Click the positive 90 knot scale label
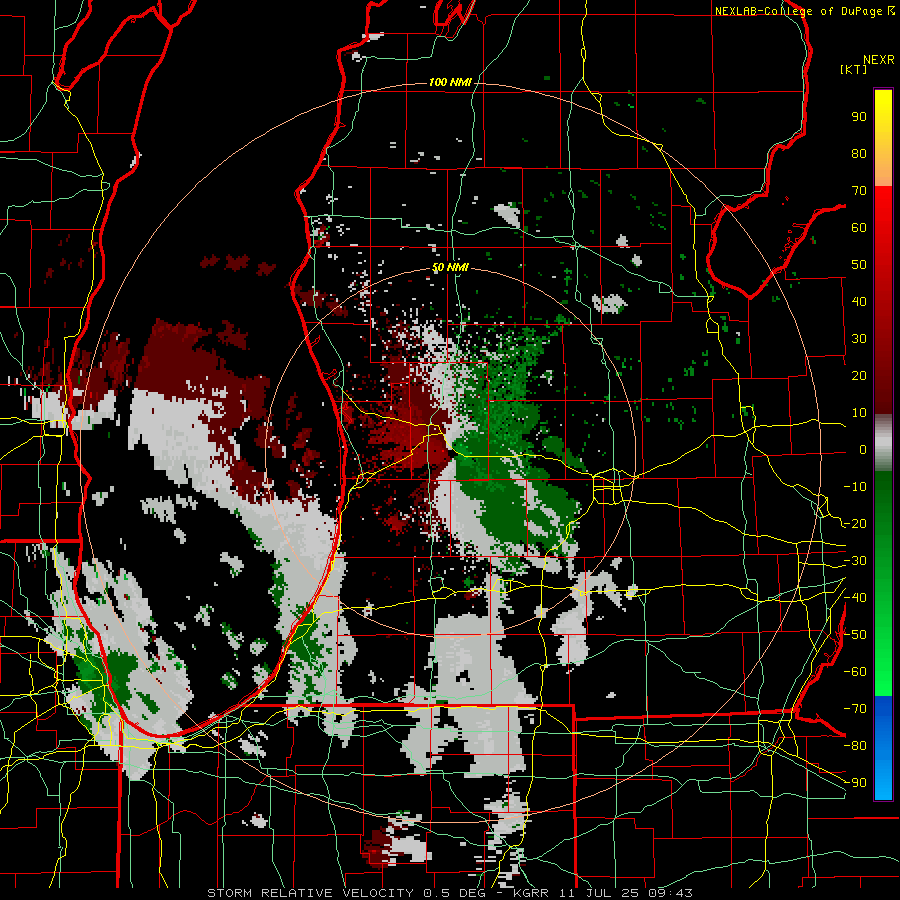Screen dimensions: 900x900 (859, 117)
